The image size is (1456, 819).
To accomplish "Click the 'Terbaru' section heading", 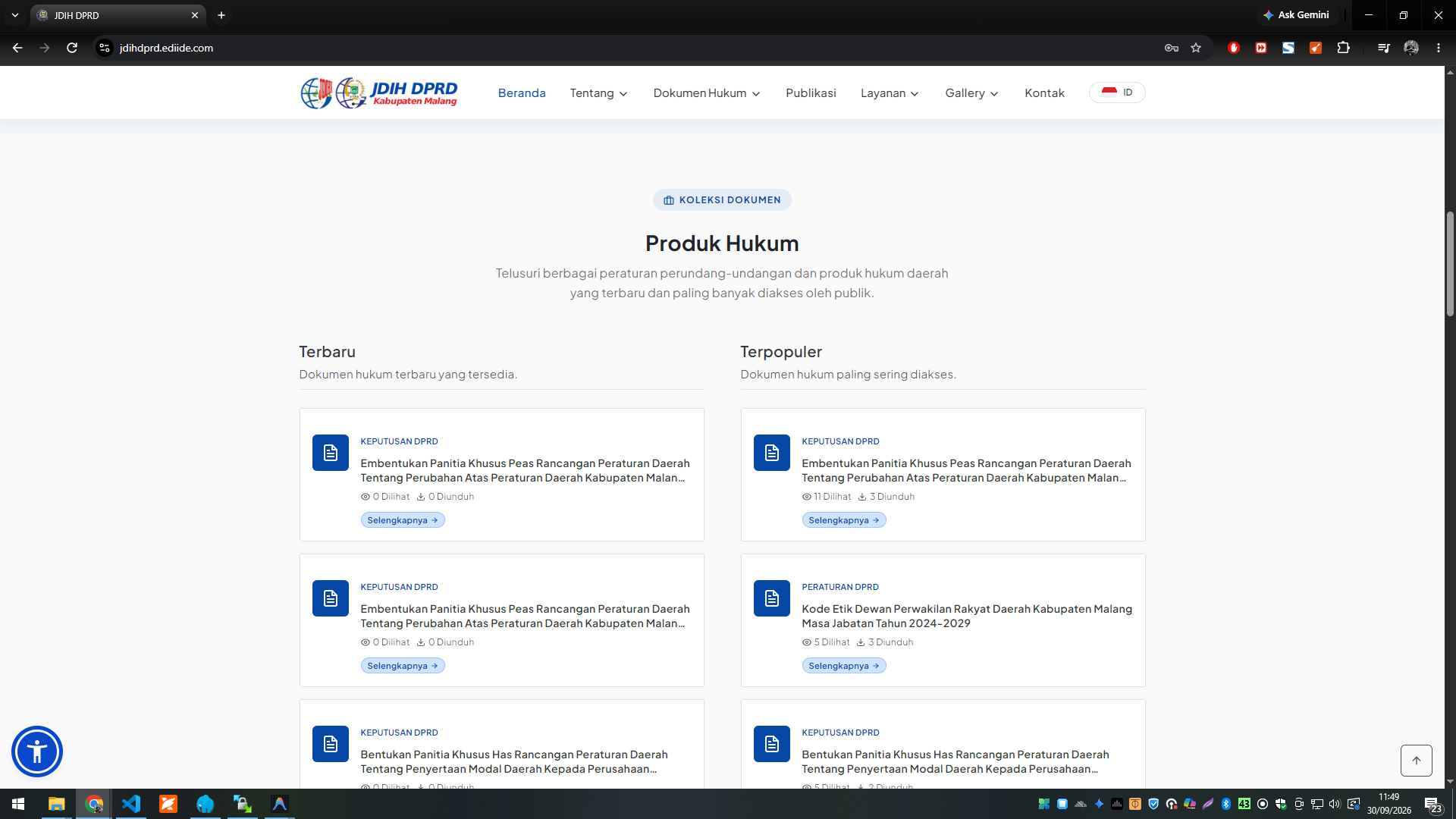I will pos(327,352).
